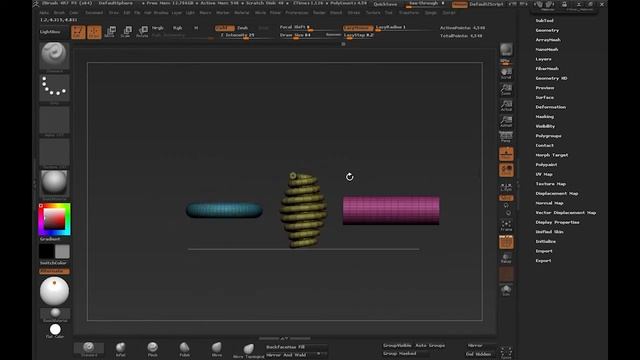640x360 pixels.
Task: Select the gray main color swatch
Action: [x=62, y=251]
